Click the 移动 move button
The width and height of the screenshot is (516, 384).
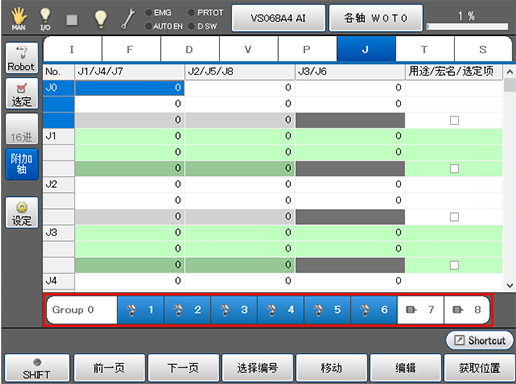pos(332,368)
